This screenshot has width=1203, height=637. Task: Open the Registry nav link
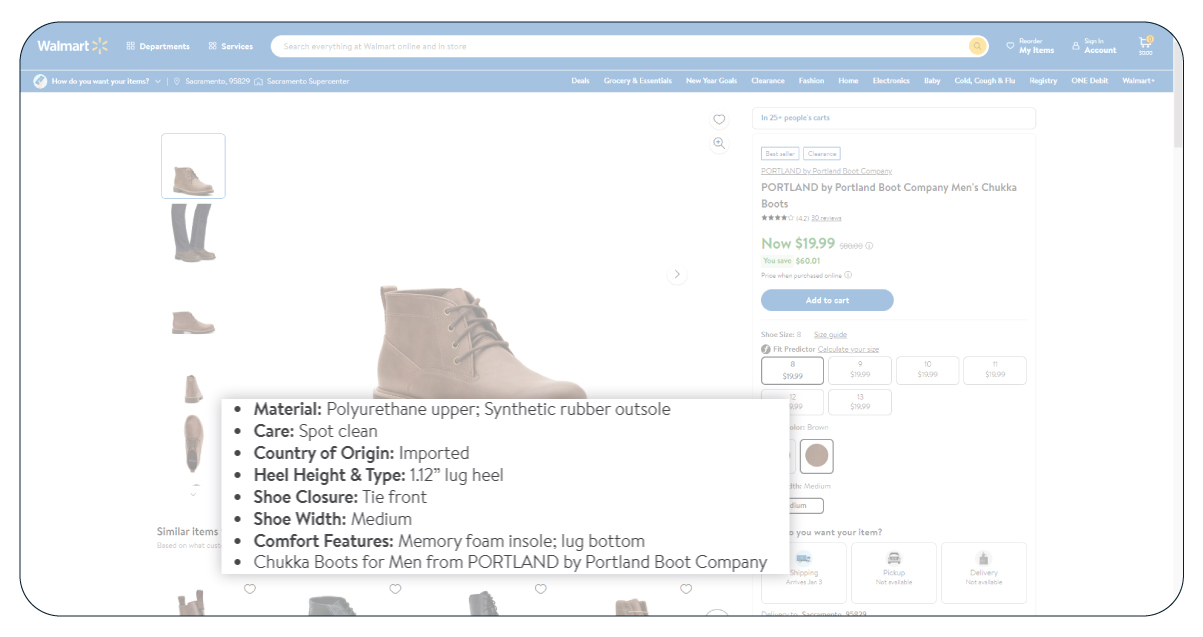click(1043, 81)
